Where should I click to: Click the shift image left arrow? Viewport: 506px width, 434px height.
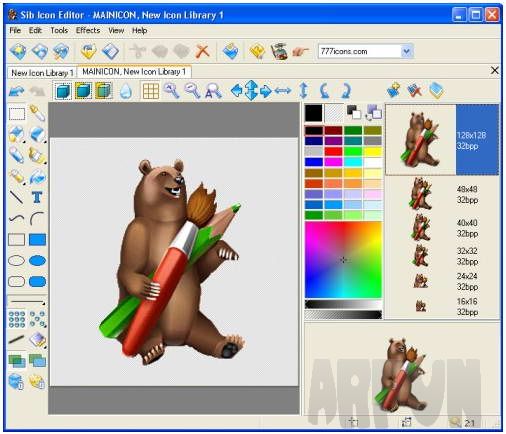(236, 91)
